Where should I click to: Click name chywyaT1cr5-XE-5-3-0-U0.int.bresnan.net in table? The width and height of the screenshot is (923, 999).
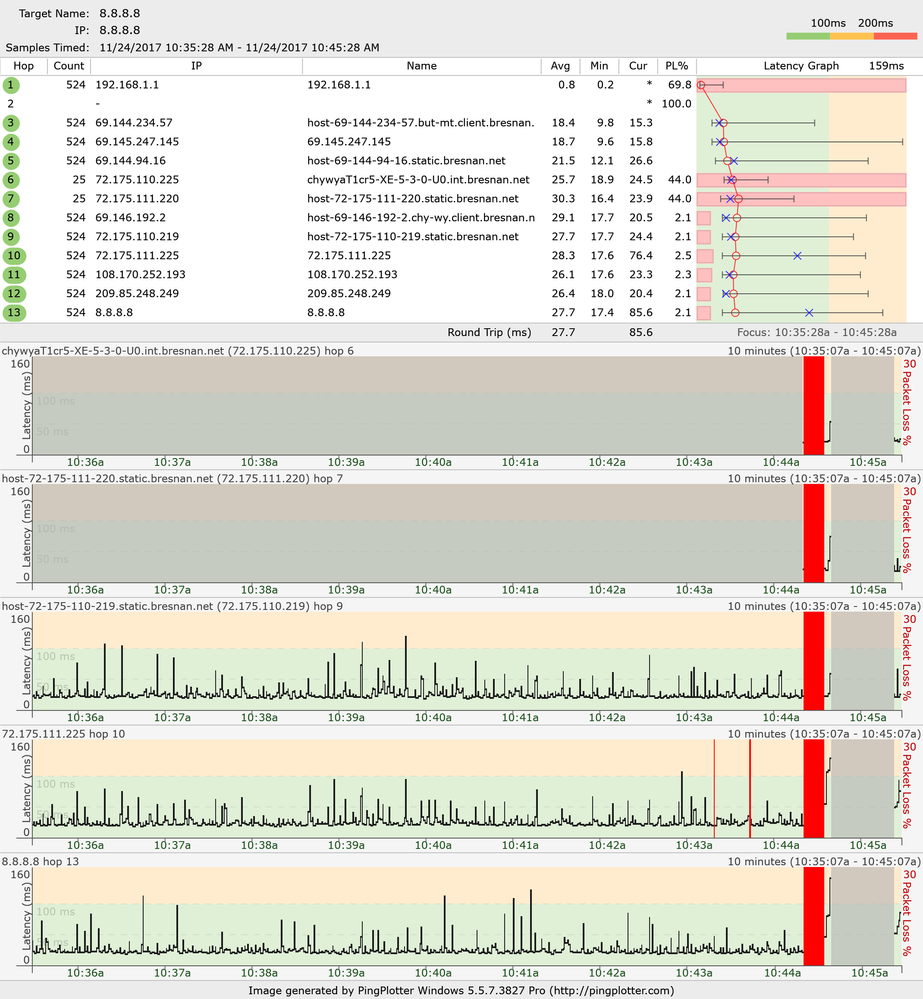tap(419, 180)
